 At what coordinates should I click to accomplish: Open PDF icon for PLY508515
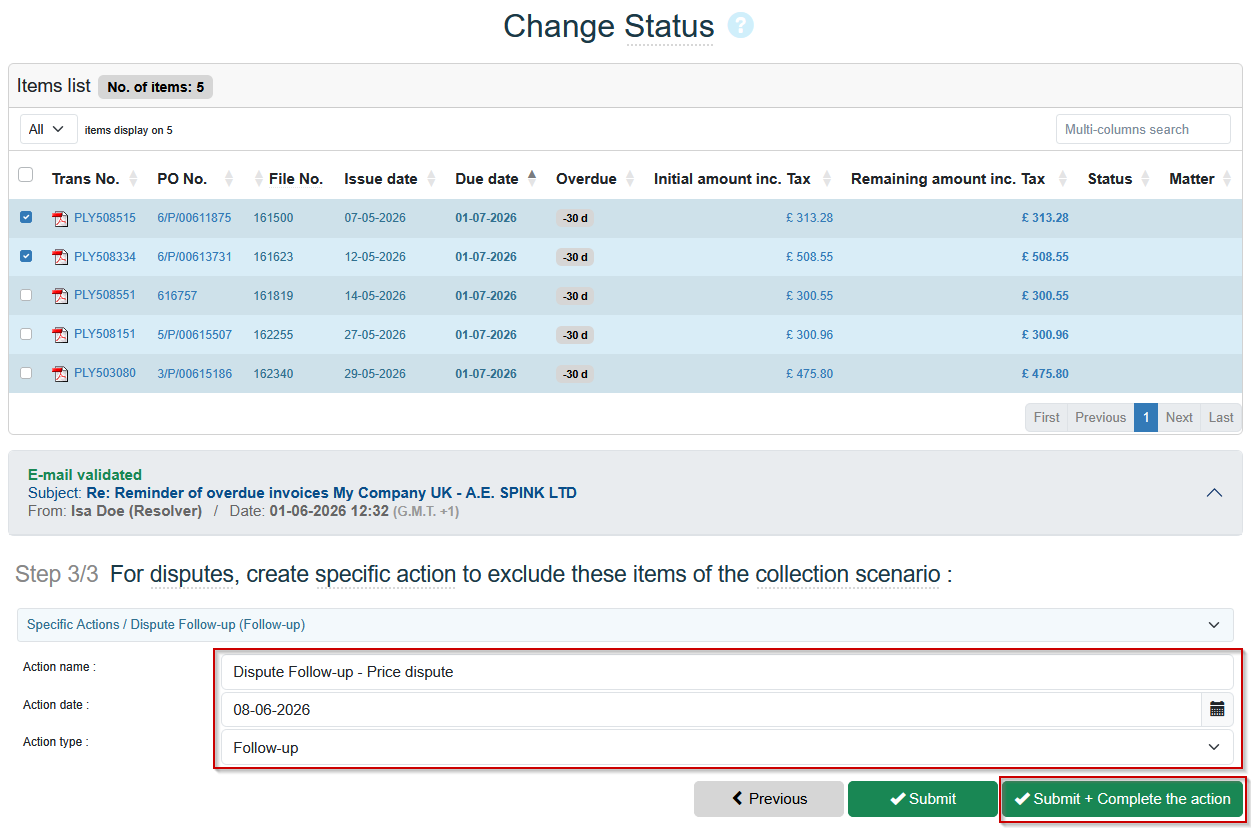[x=60, y=218]
